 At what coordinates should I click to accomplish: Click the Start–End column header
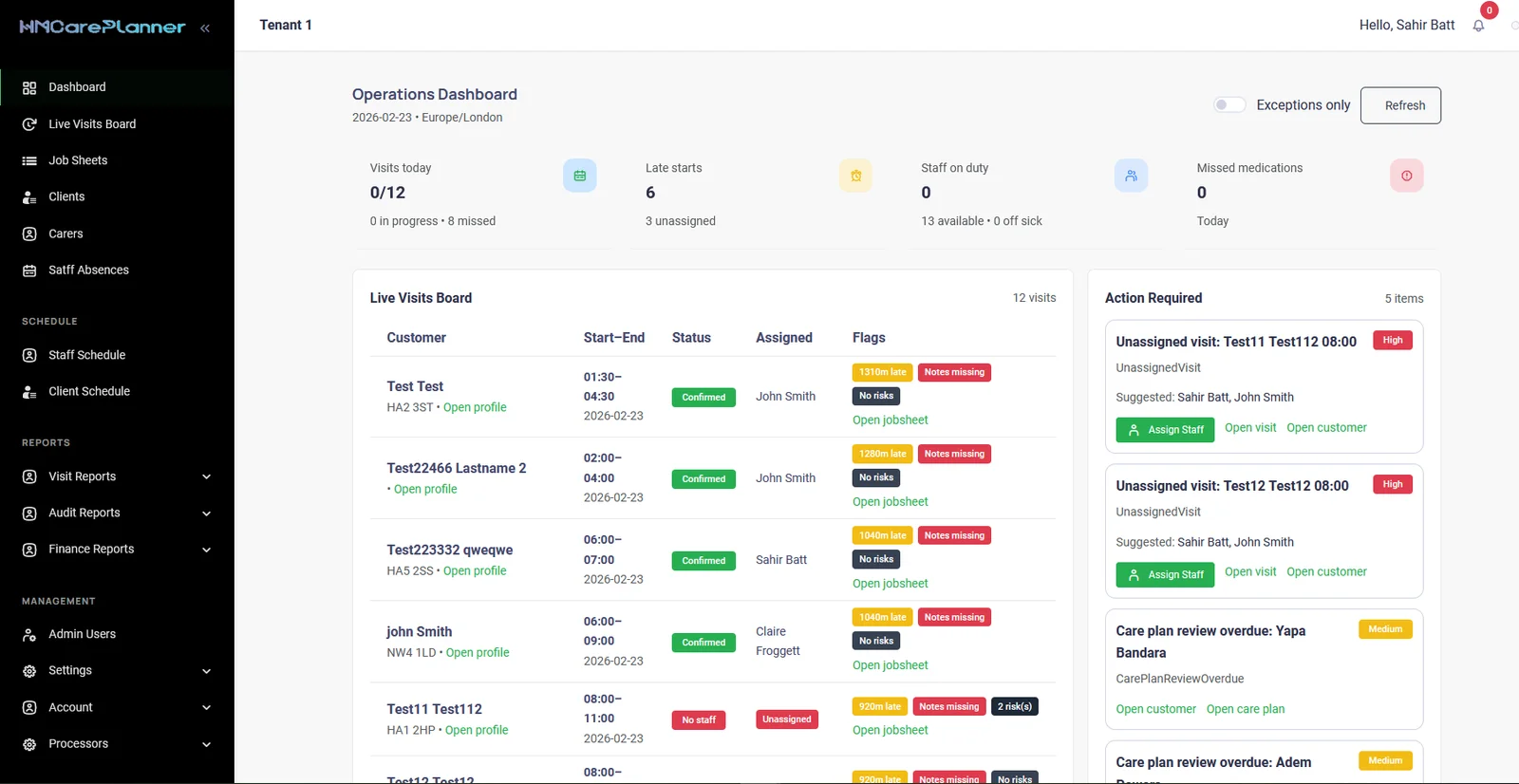click(613, 338)
